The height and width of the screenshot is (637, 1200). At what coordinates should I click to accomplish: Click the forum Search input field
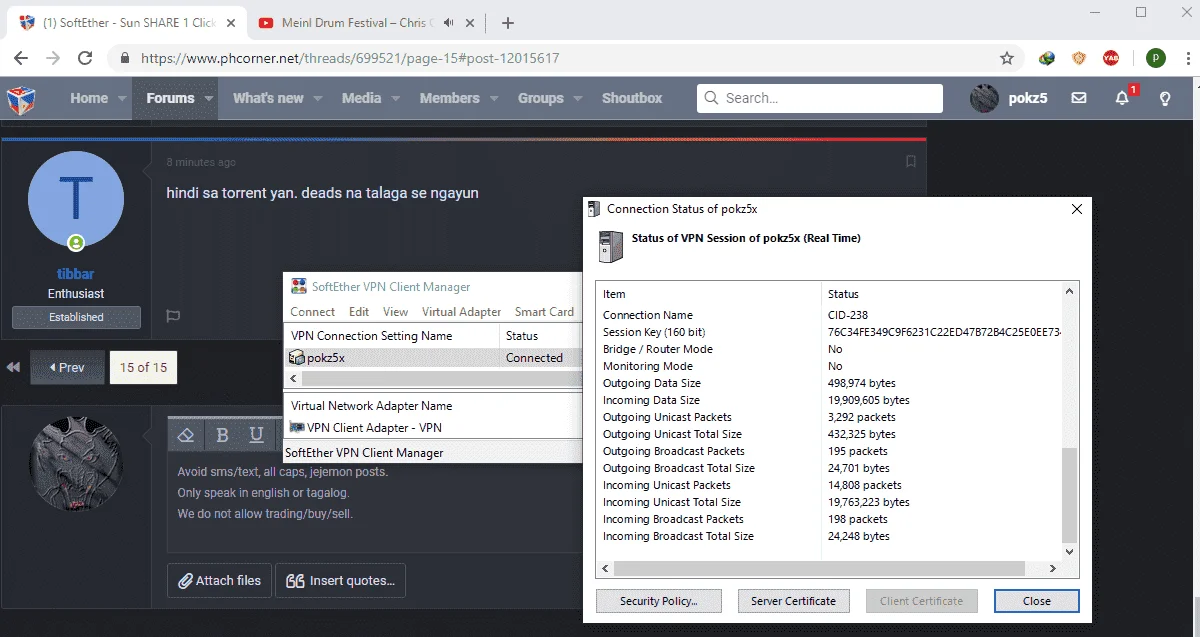tap(820, 98)
